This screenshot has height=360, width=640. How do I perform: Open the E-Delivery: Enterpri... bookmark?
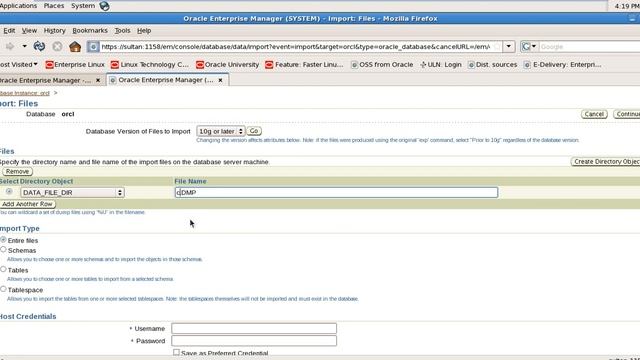562,64
